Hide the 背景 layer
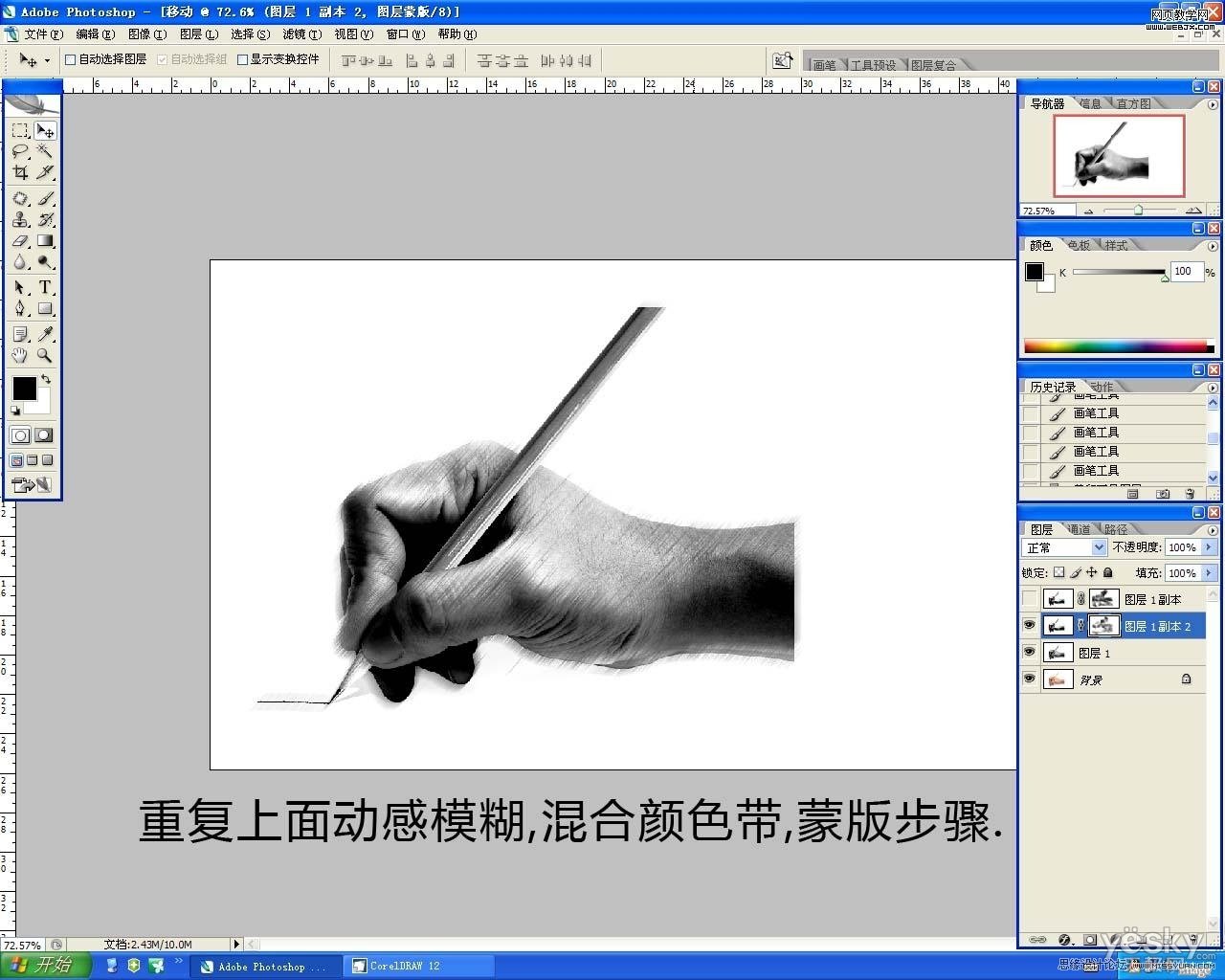Viewport: 1225px width, 980px height. point(1030,679)
